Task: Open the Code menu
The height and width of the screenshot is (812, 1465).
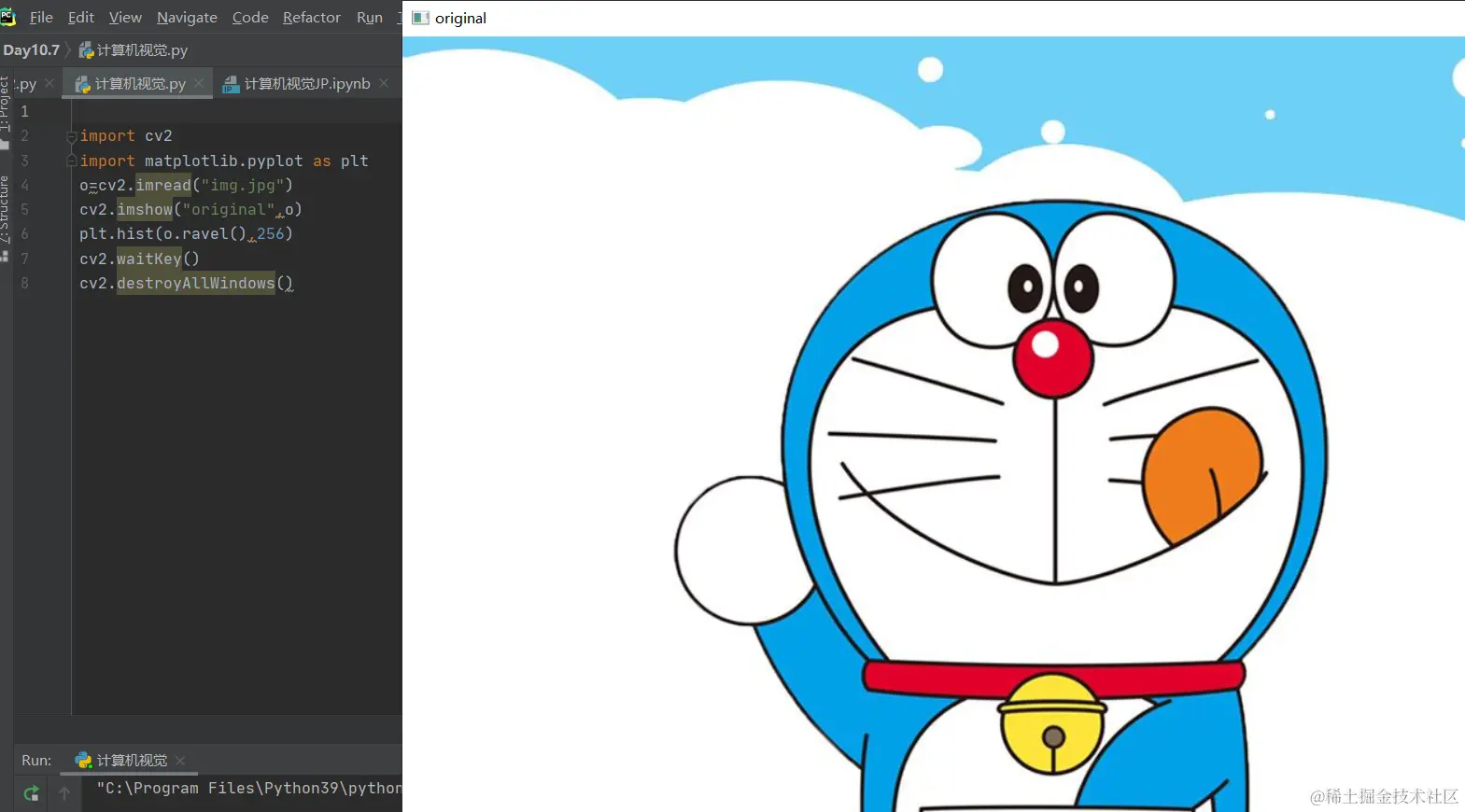Action: [x=250, y=18]
